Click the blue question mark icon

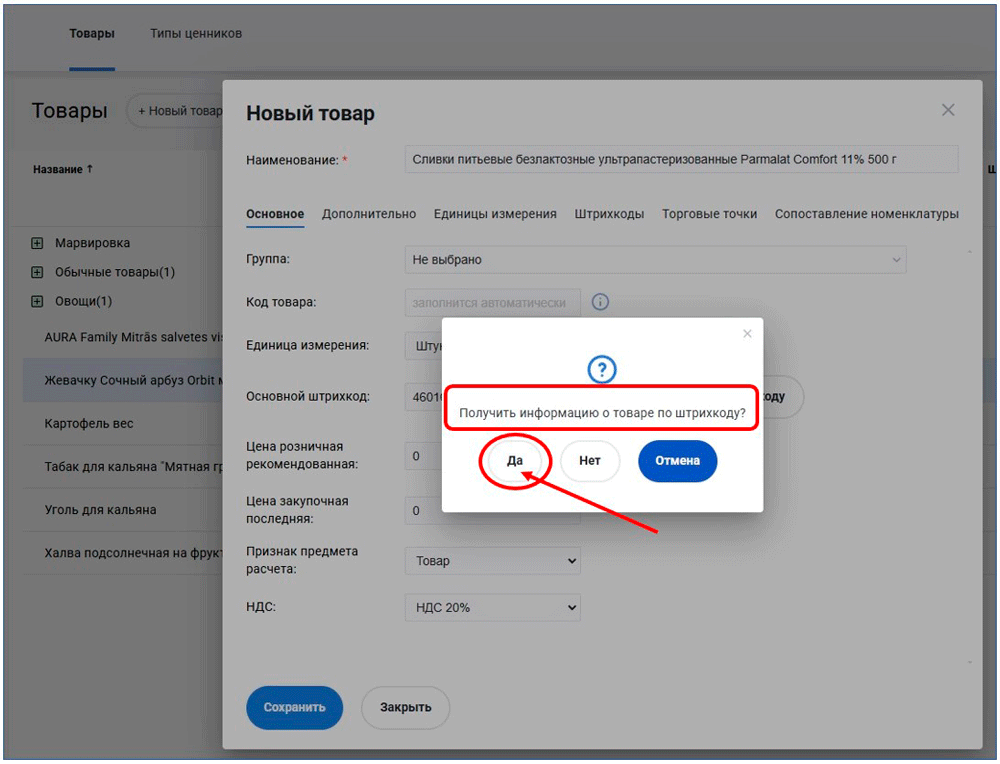[601, 371]
